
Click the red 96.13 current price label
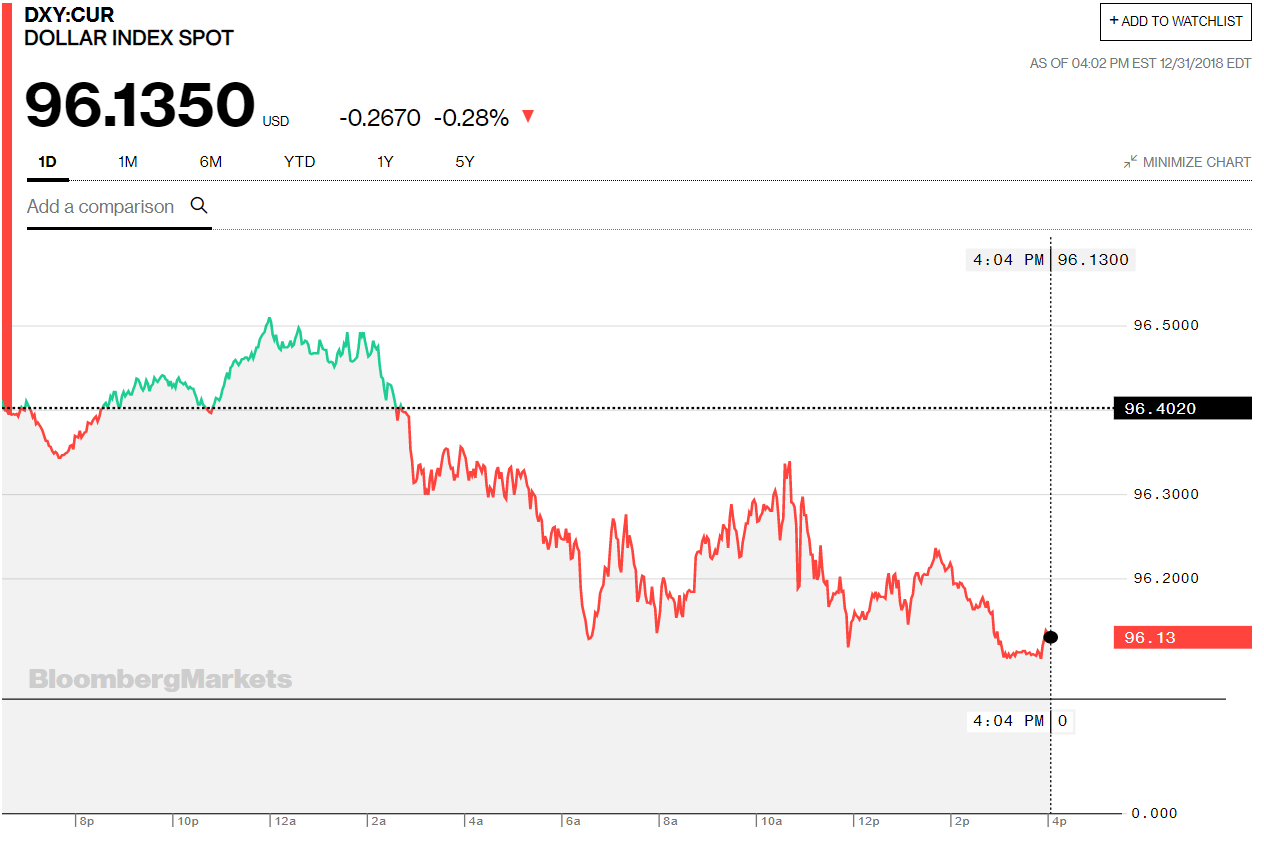pos(1183,637)
